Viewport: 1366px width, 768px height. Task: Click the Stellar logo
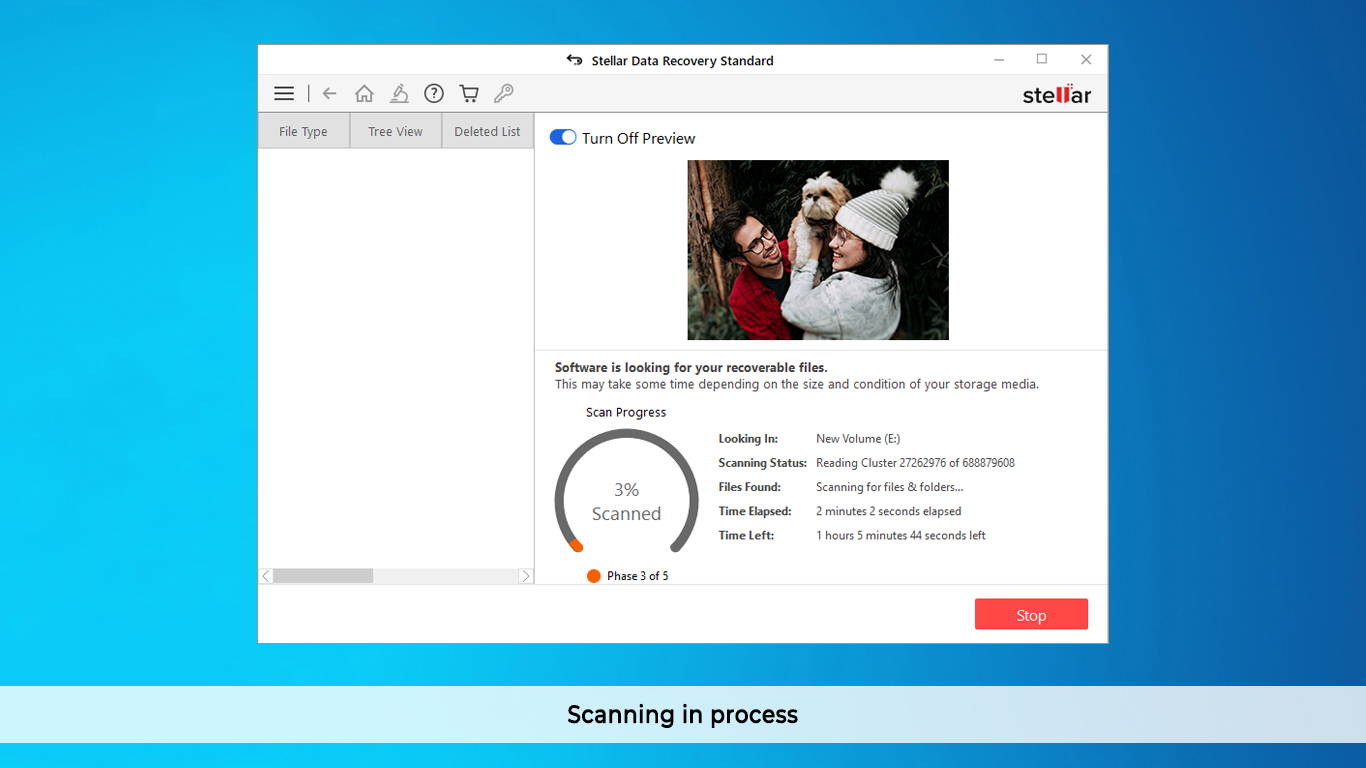pyautogui.click(x=1057, y=94)
